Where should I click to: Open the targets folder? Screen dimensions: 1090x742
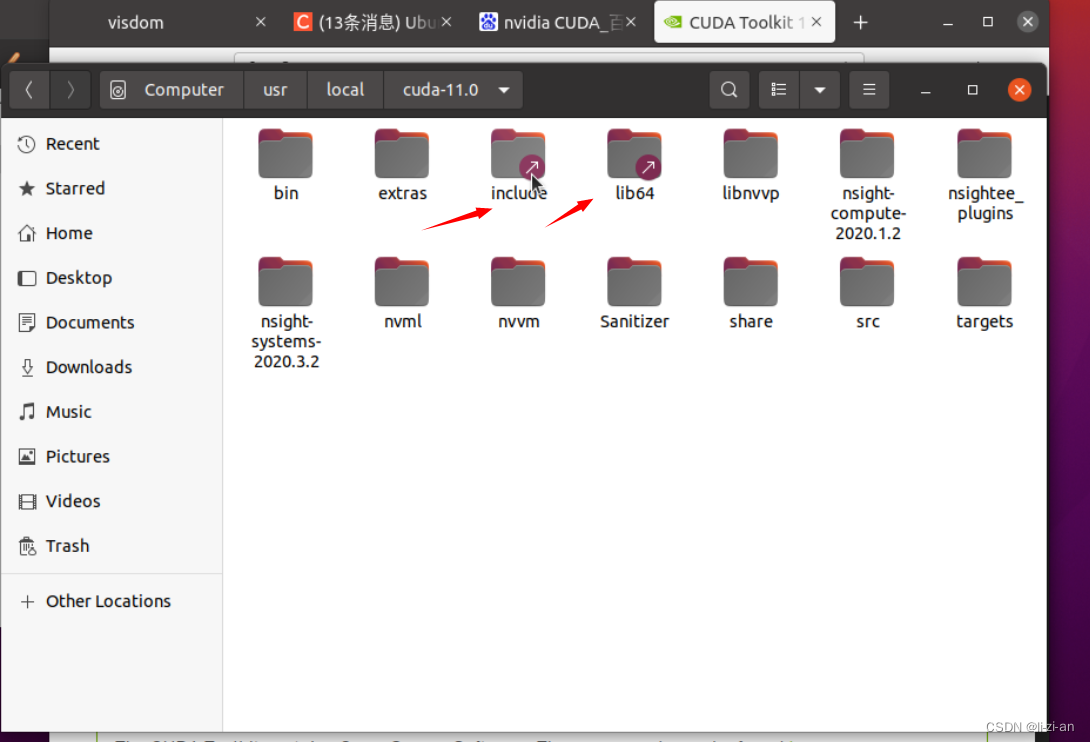[x=984, y=293]
